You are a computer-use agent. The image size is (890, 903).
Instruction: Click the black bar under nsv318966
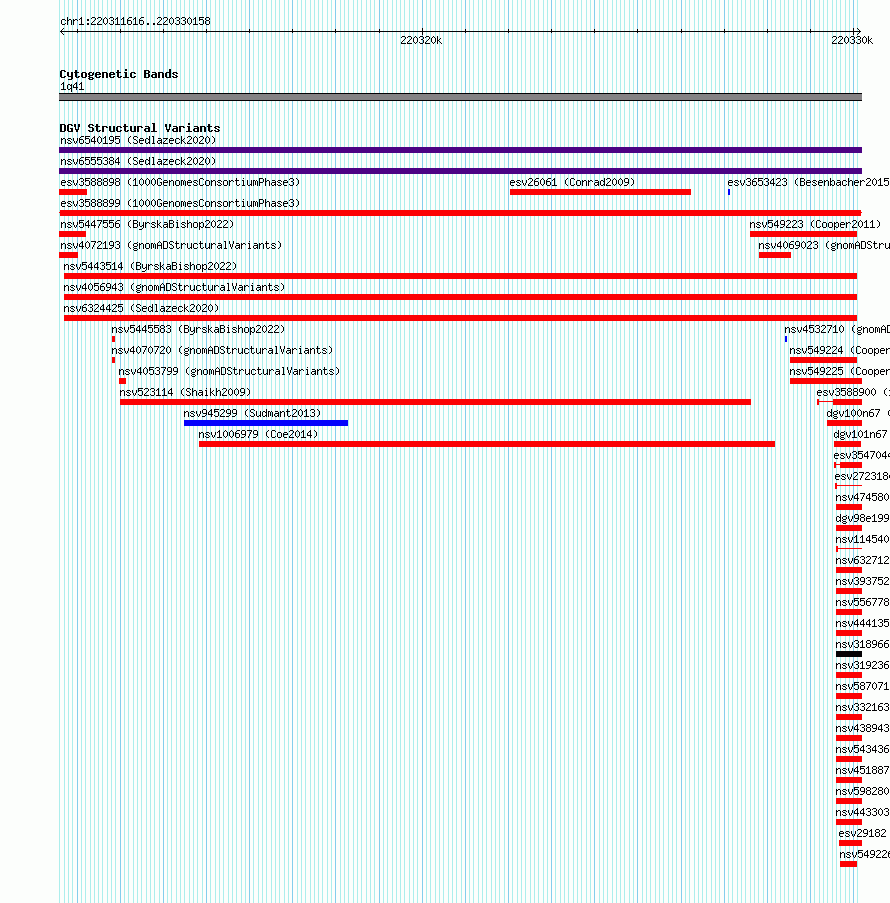[x=849, y=655]
